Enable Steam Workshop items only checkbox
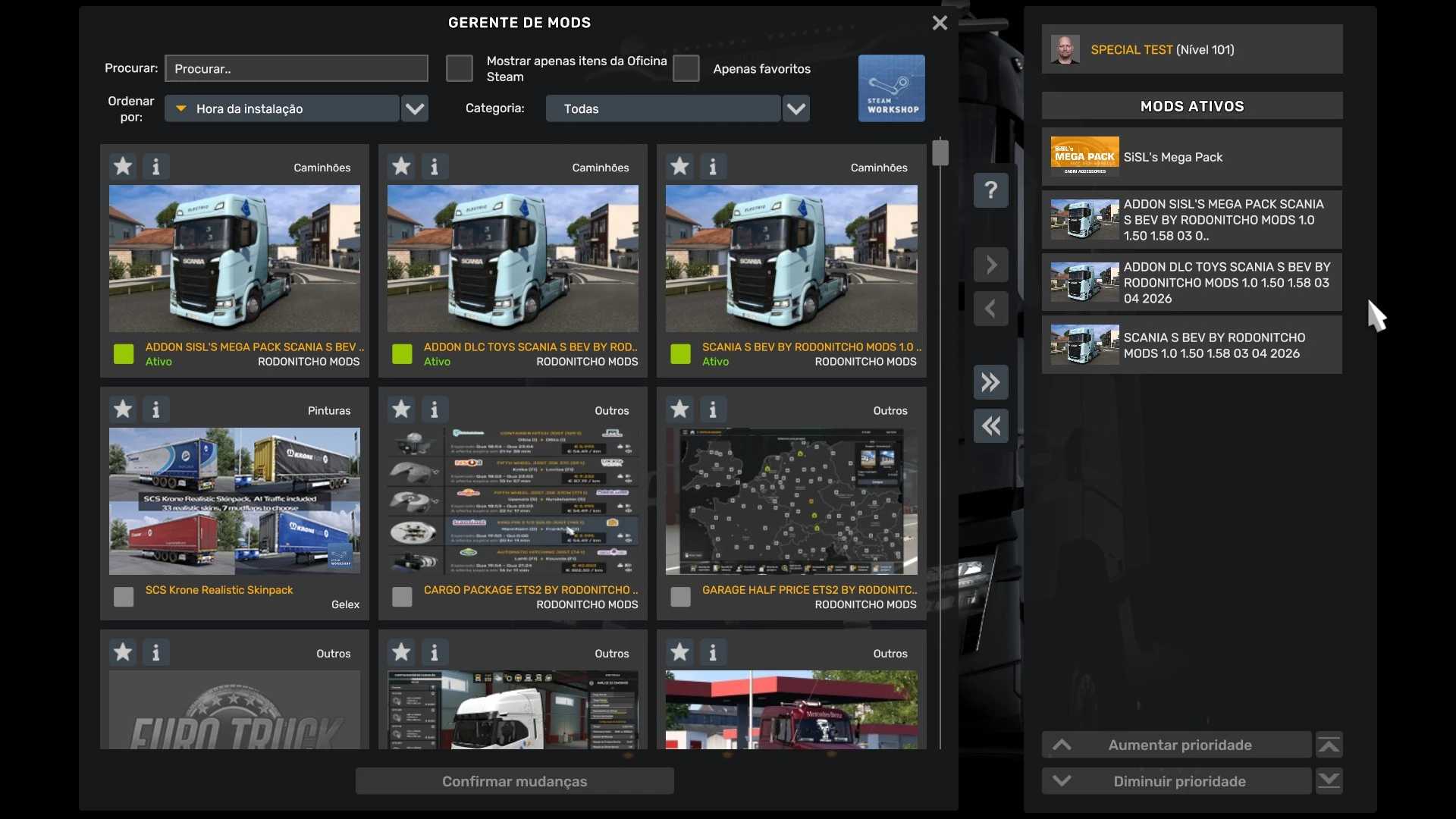This screenshot has width=1456, height=819. [459, 68]
